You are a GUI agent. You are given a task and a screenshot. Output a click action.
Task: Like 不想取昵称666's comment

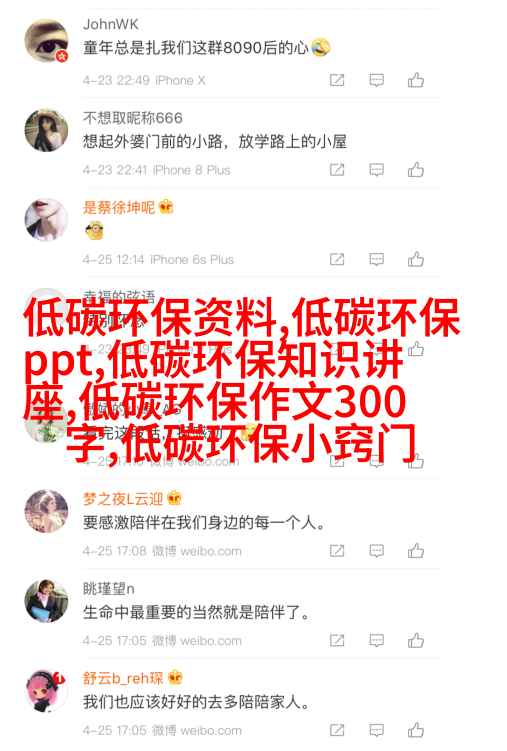[416, 170]
